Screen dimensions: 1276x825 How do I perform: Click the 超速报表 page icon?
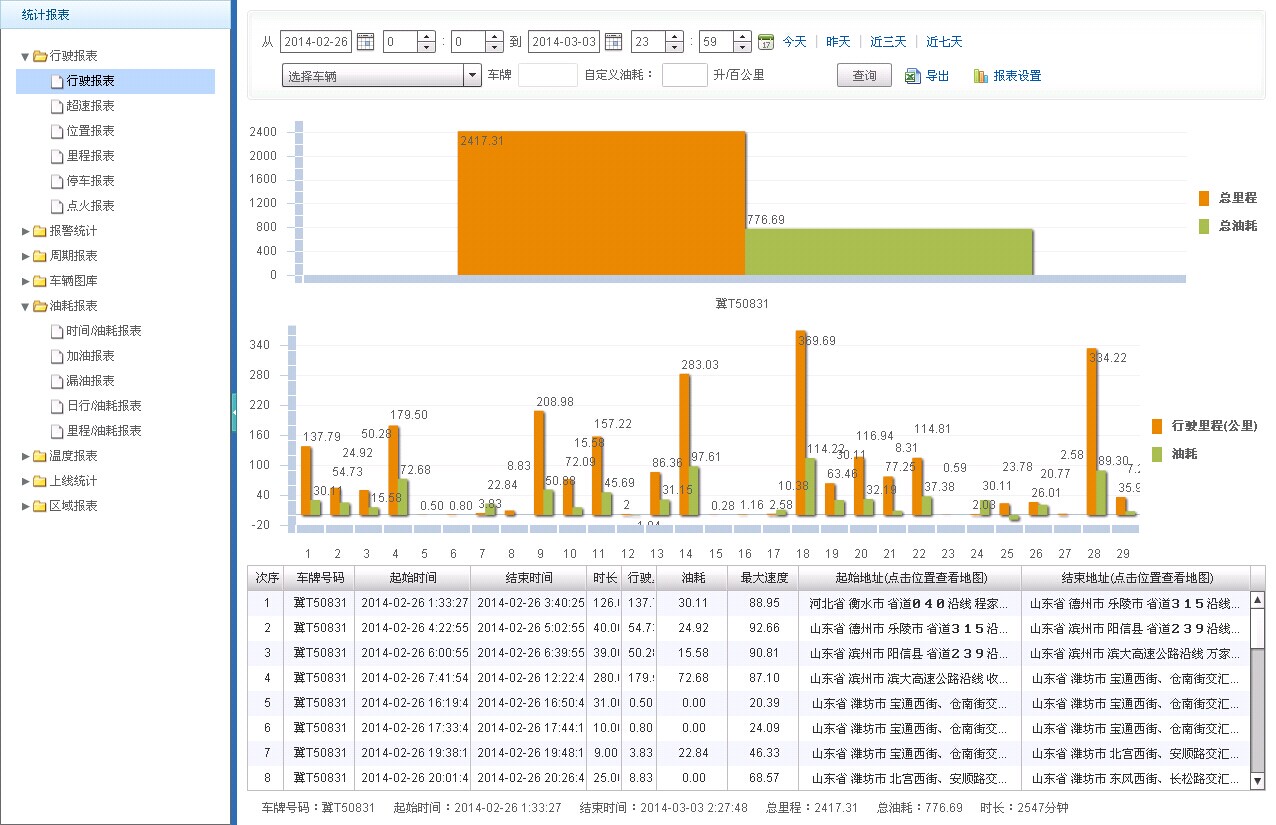coord(57,106)
